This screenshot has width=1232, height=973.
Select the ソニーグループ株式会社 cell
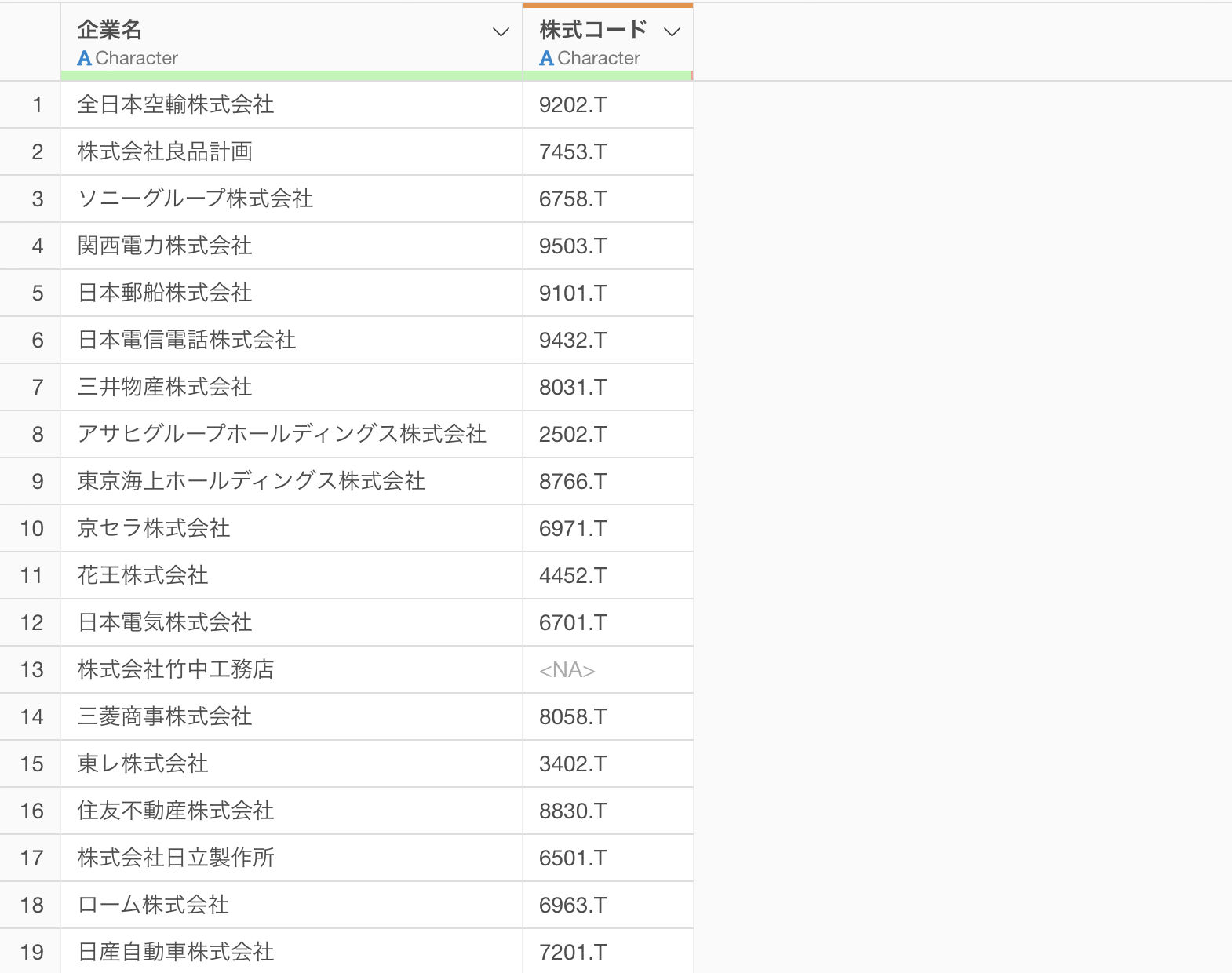(x=195, y=199)
